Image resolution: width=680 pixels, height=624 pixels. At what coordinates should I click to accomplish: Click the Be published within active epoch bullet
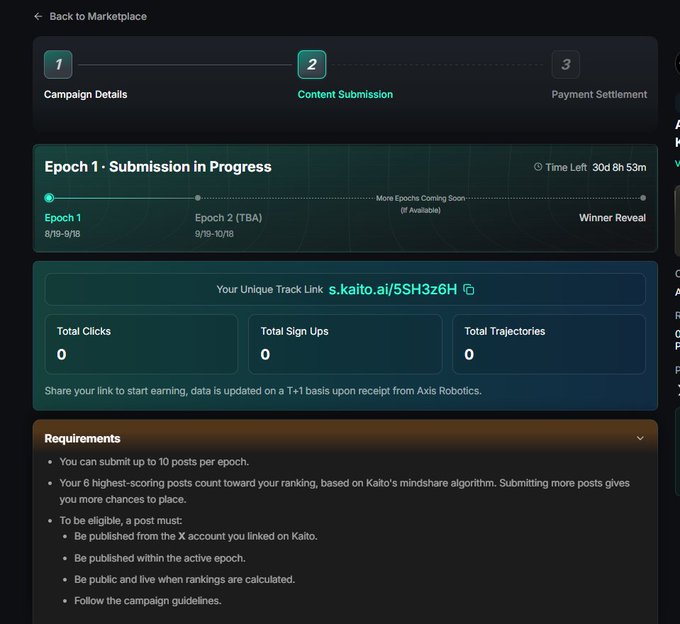point(160,558)
